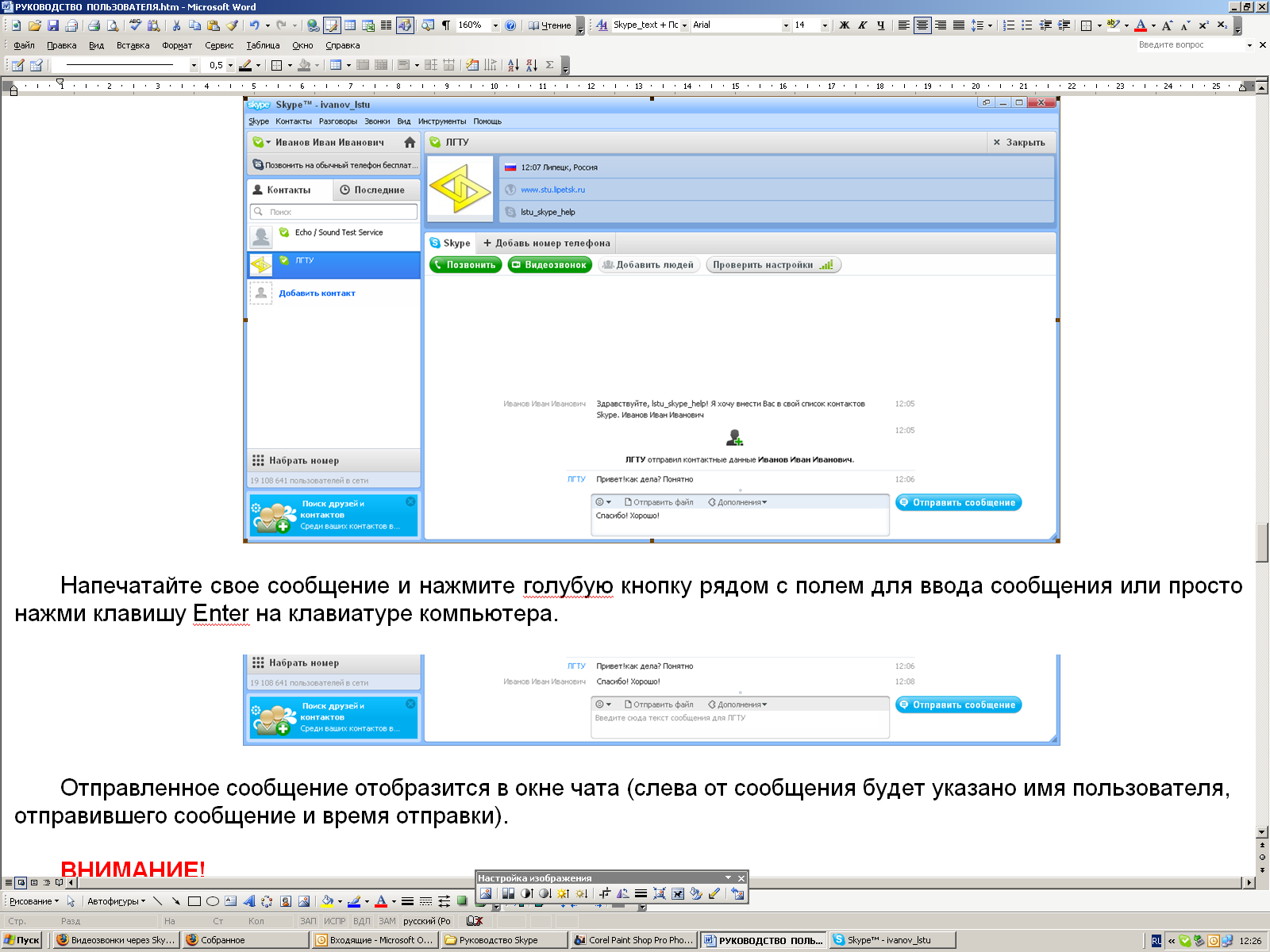Toggle Bold (Ж) formatting
The image size is (1270, 952).
click(x=845, y=25)
